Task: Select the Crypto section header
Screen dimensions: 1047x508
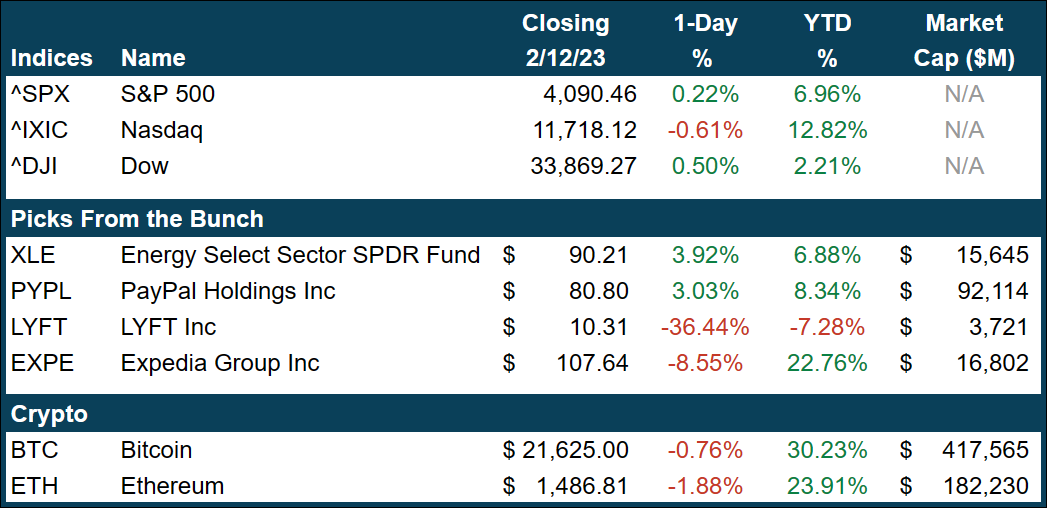Action: point(49,414)
